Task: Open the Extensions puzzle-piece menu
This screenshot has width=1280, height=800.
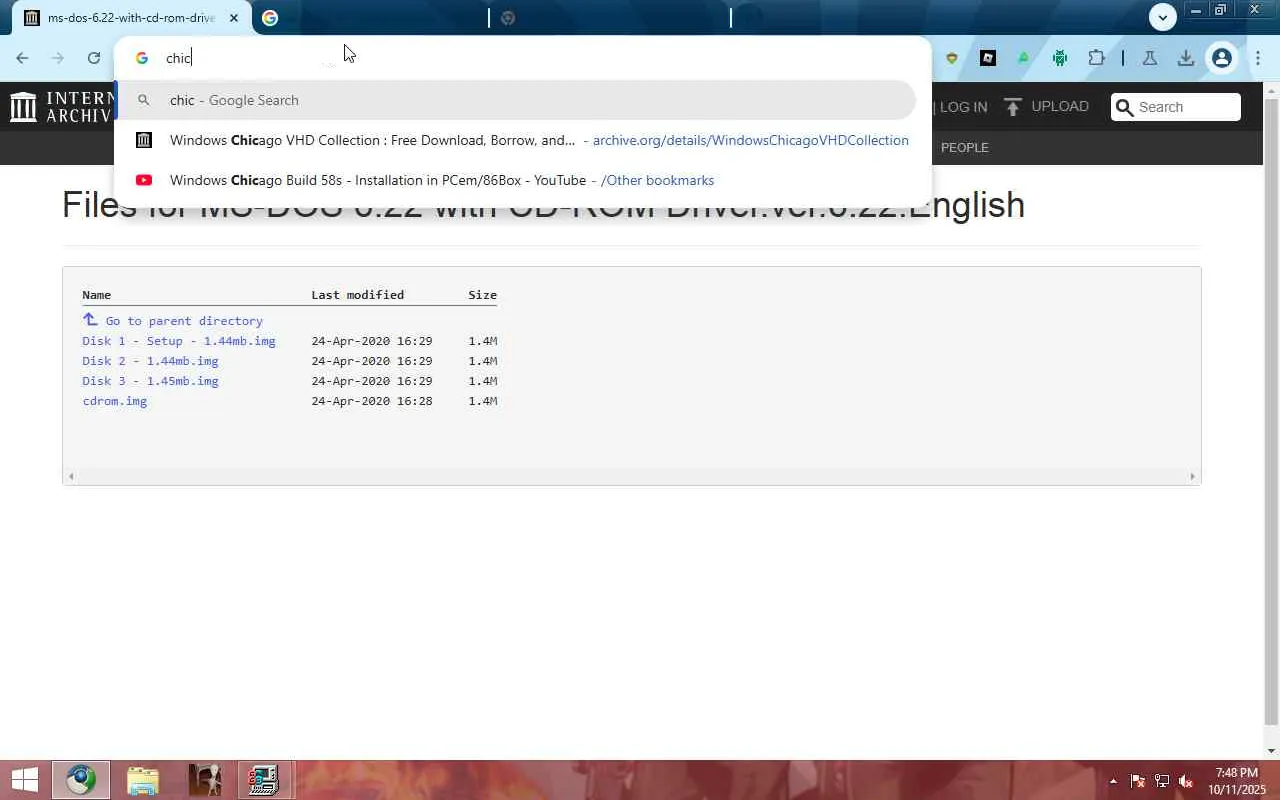Action: (1096, 58)
